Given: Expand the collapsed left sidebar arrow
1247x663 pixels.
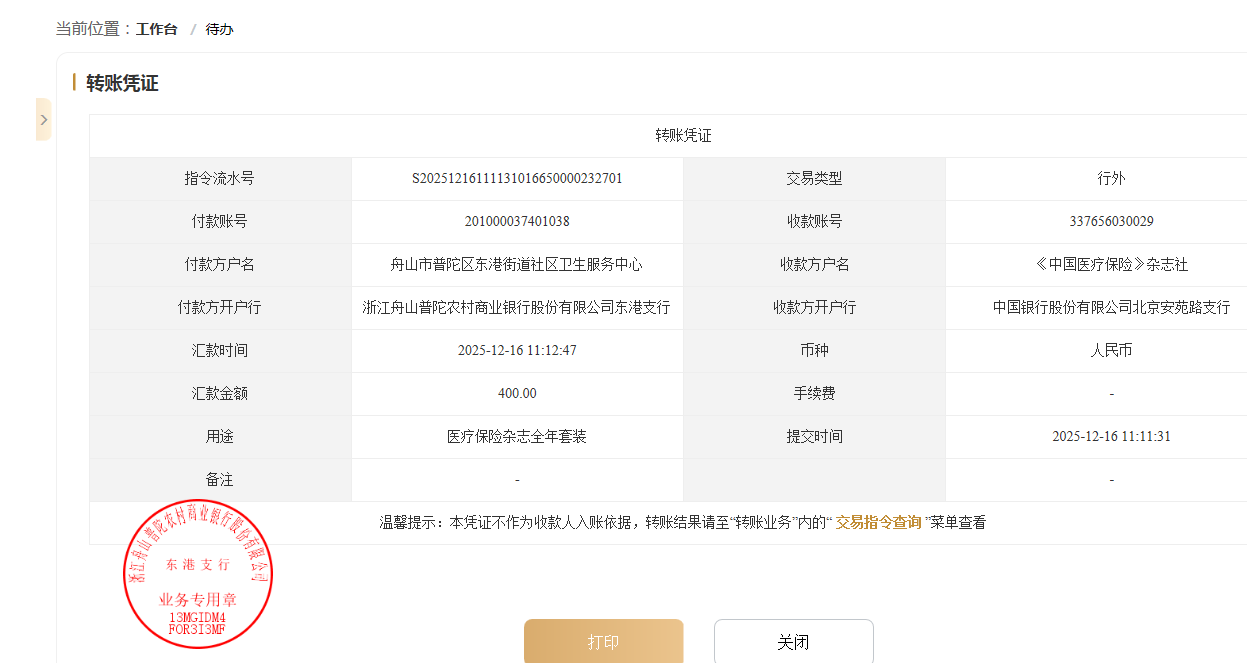Looking at the screenshot, I should click(43, 120).
